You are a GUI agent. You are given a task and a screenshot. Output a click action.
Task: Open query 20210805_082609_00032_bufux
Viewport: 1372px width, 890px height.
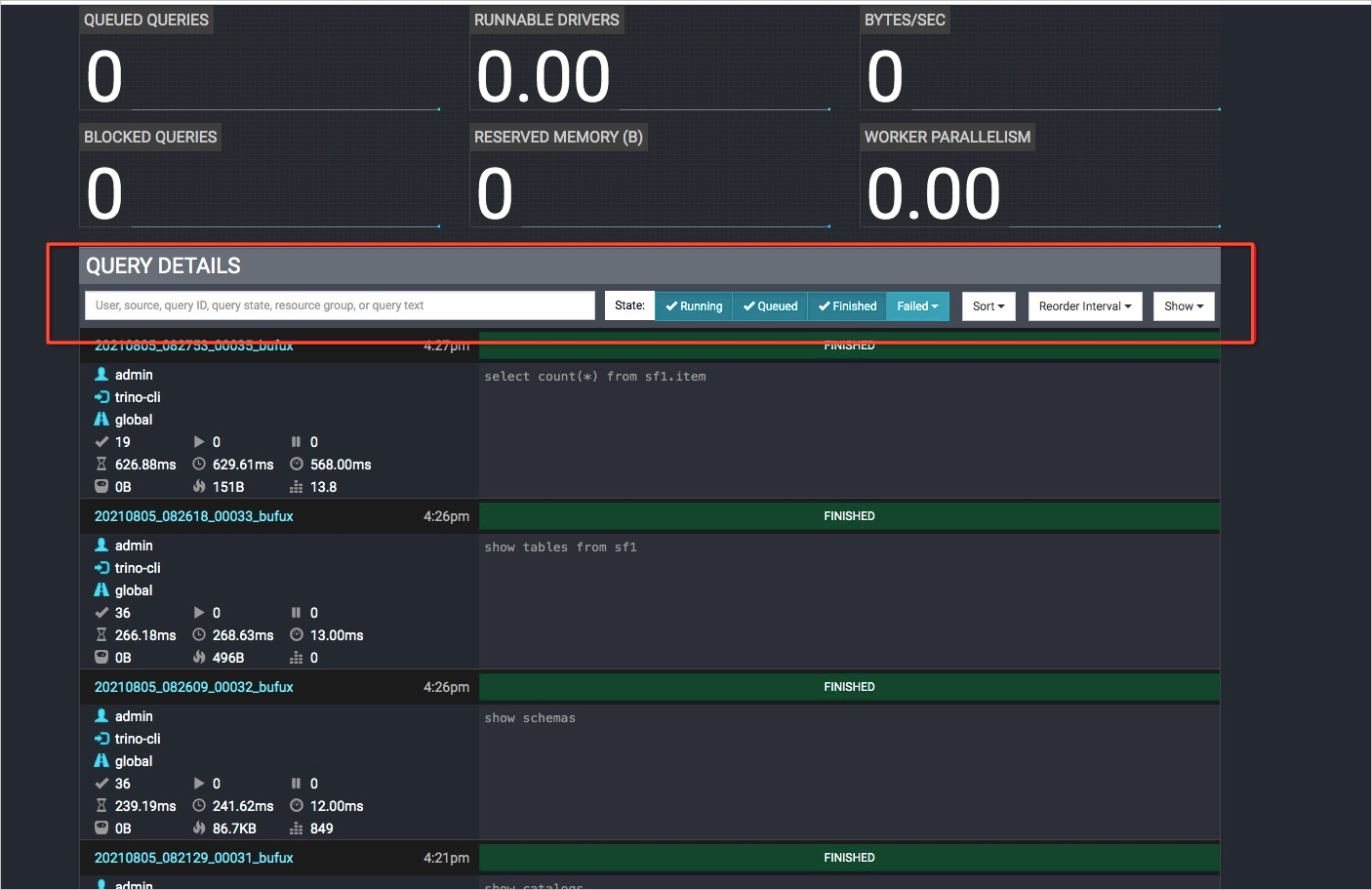(x=193, y=687)
